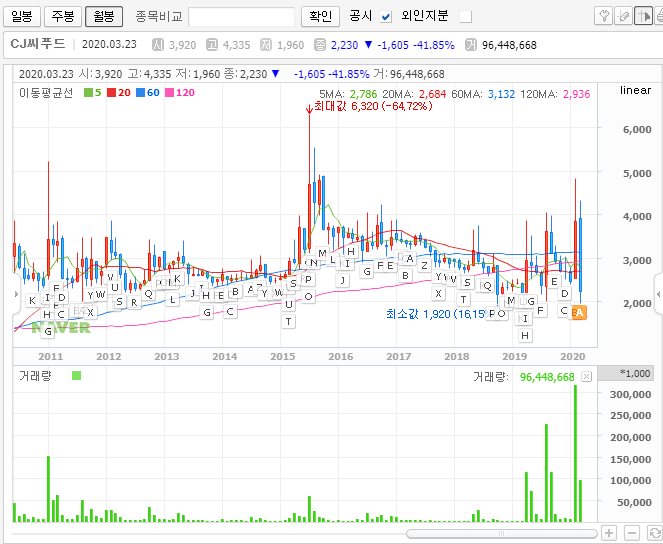Switch to the 일봉 daily chart
Viewport: 663px width, 544px height.
click(x=22, y=16)
